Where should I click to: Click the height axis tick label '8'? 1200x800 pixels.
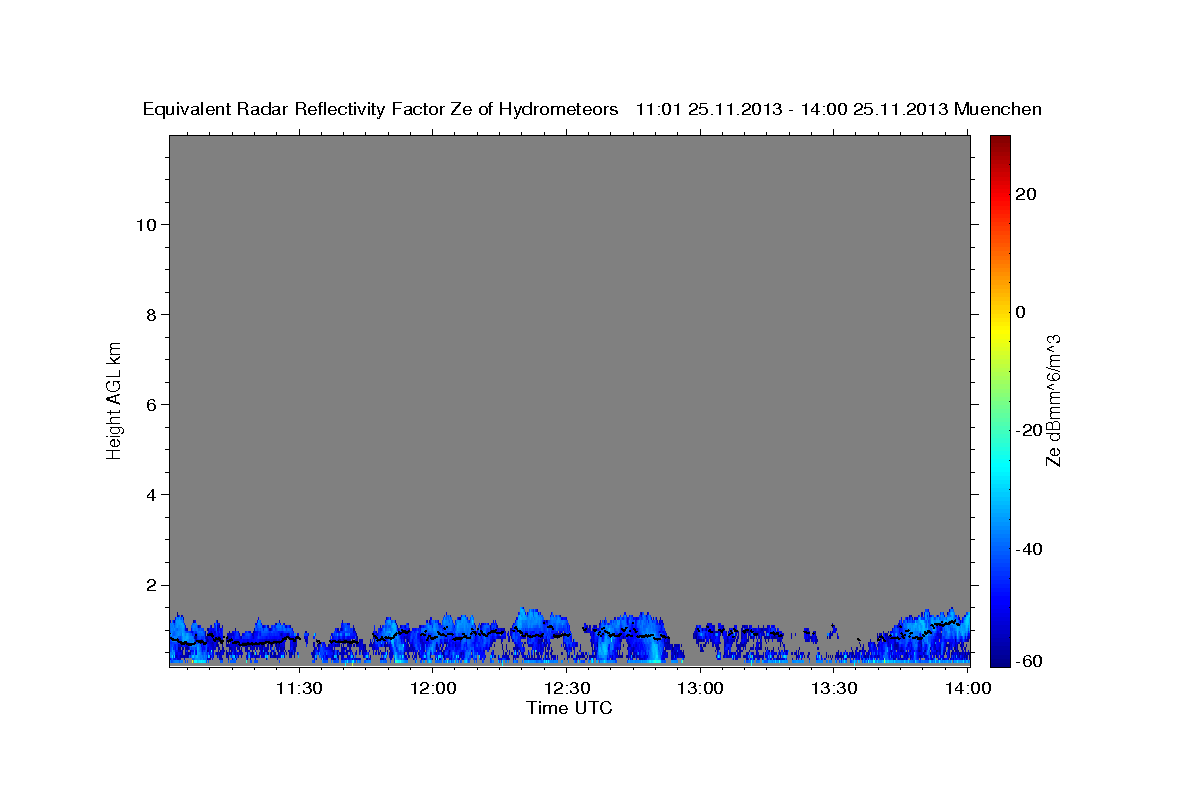(152, 315)
